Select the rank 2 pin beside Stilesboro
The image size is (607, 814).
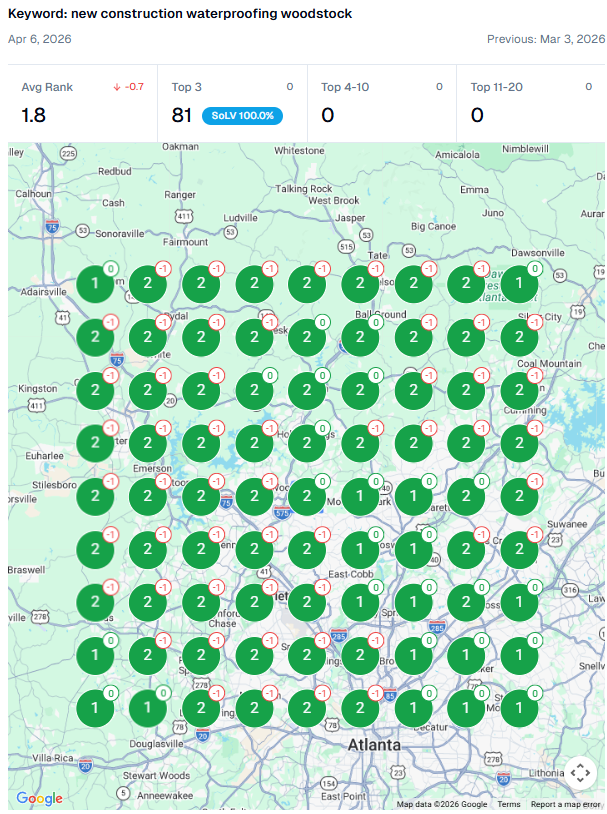pos(95,496)
